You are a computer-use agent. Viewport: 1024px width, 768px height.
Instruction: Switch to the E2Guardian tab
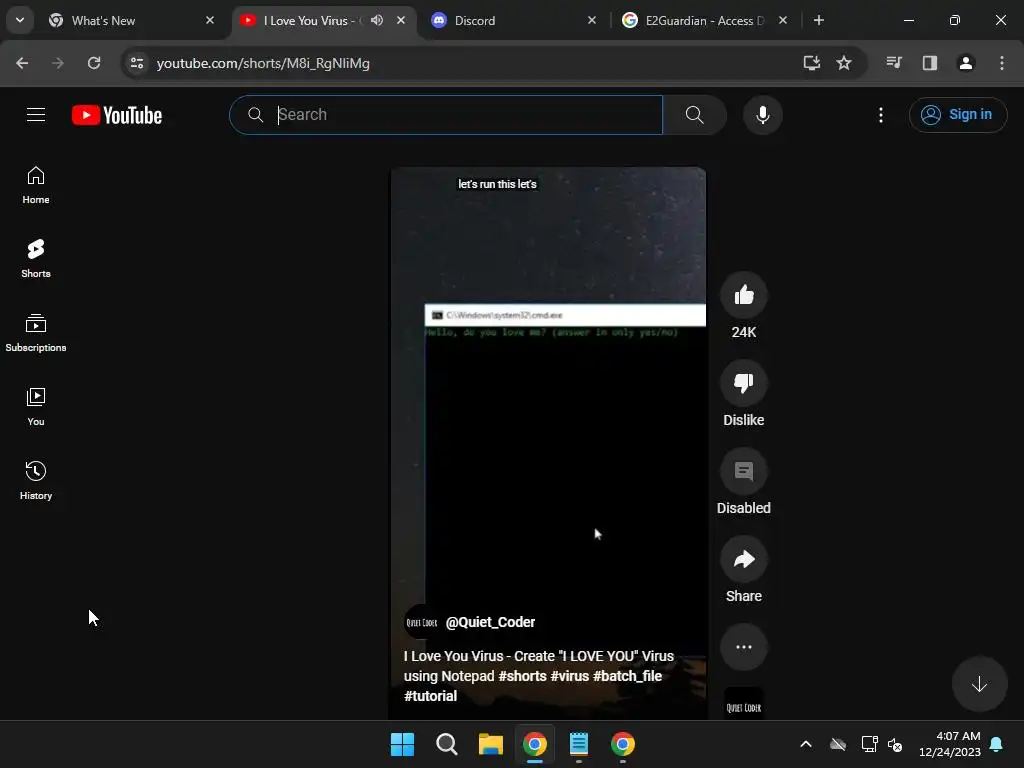pos(704,21)
